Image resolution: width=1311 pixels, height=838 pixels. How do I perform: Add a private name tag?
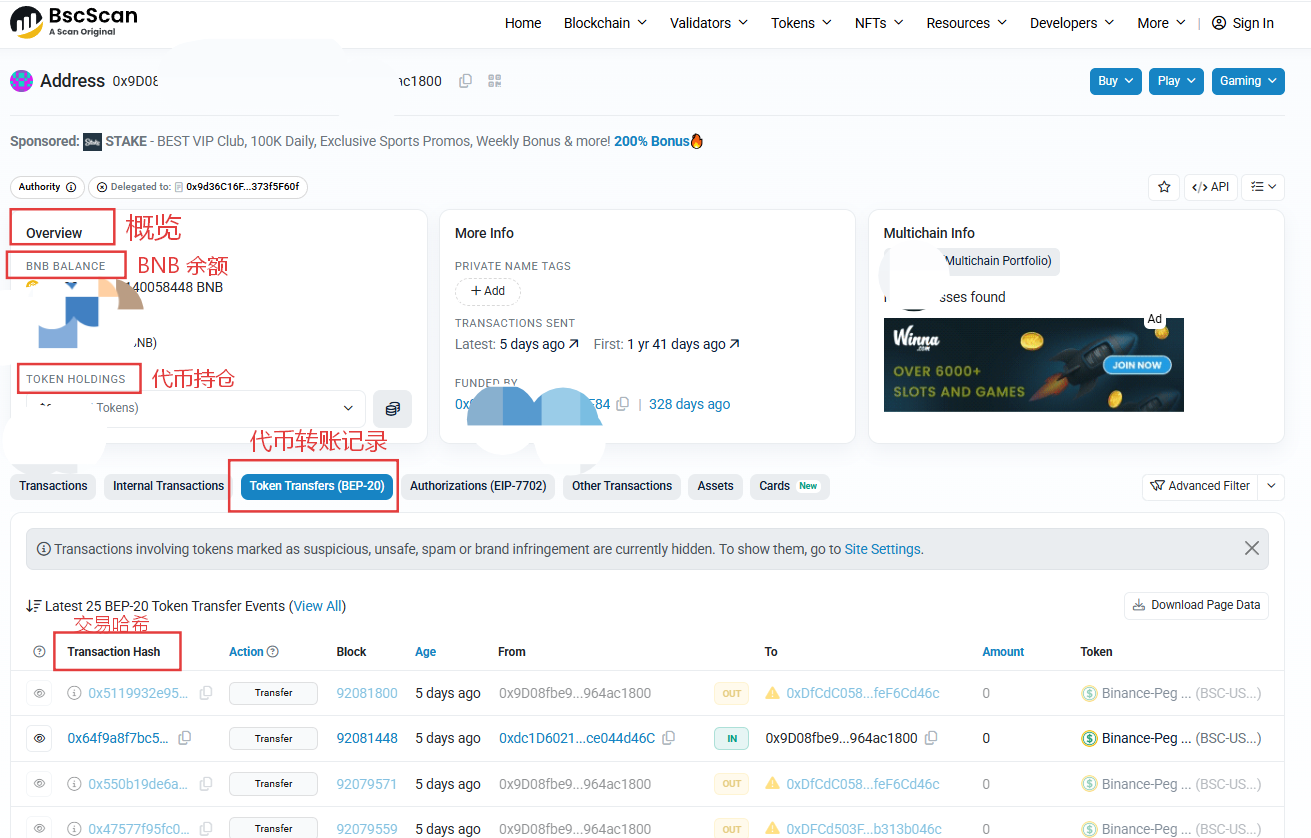[487, 291]
